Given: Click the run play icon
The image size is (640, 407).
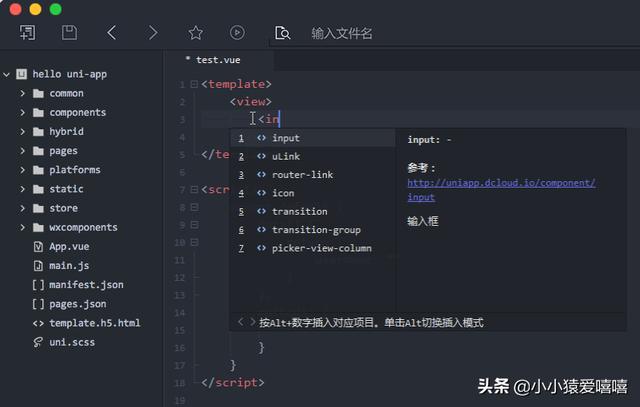Looking at the screenshot, I should click(x=237, y=33).
